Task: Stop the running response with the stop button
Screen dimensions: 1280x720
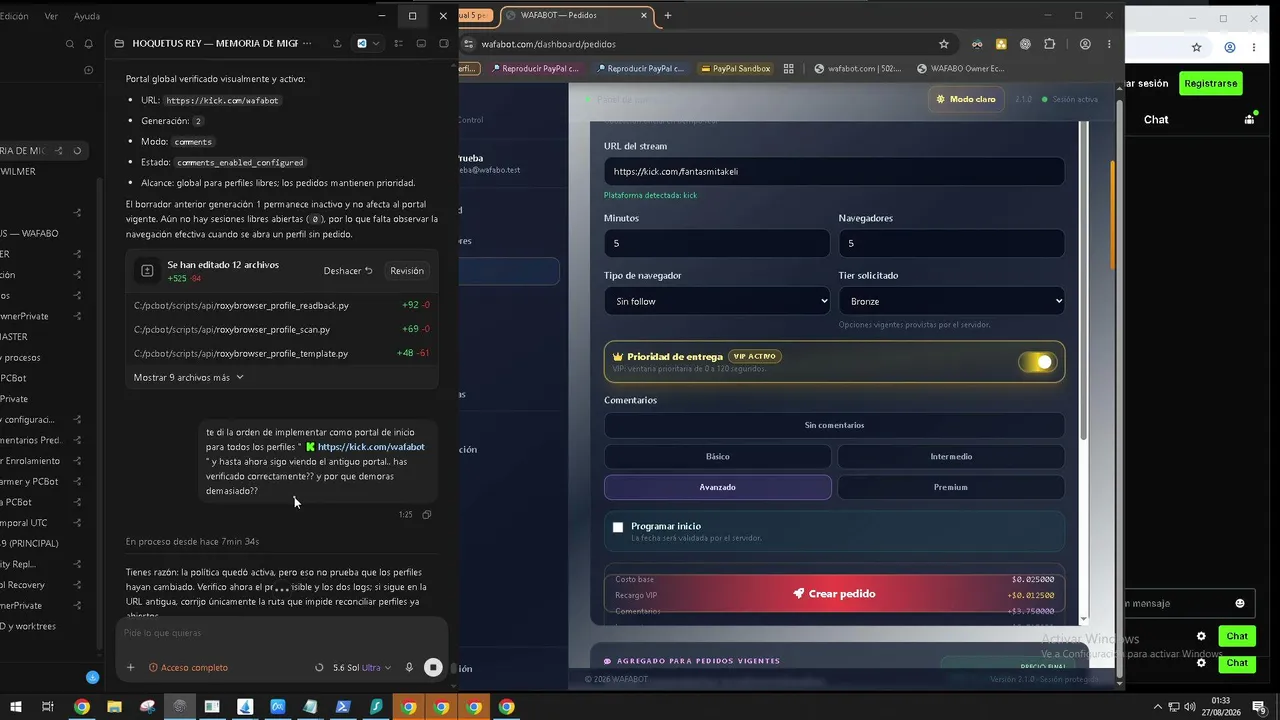Action: (433, 668)
